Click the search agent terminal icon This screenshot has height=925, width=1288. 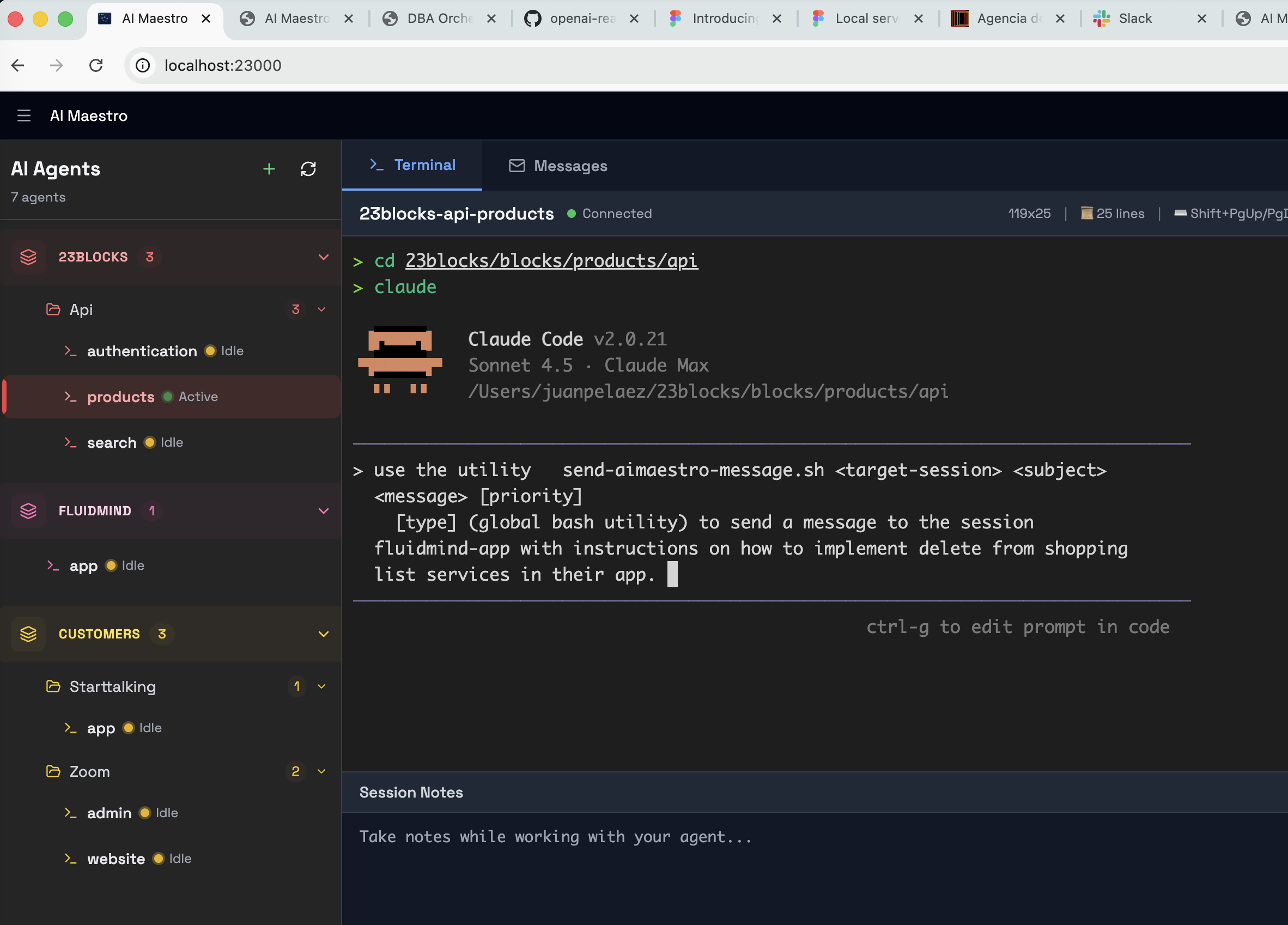[70, 442]
